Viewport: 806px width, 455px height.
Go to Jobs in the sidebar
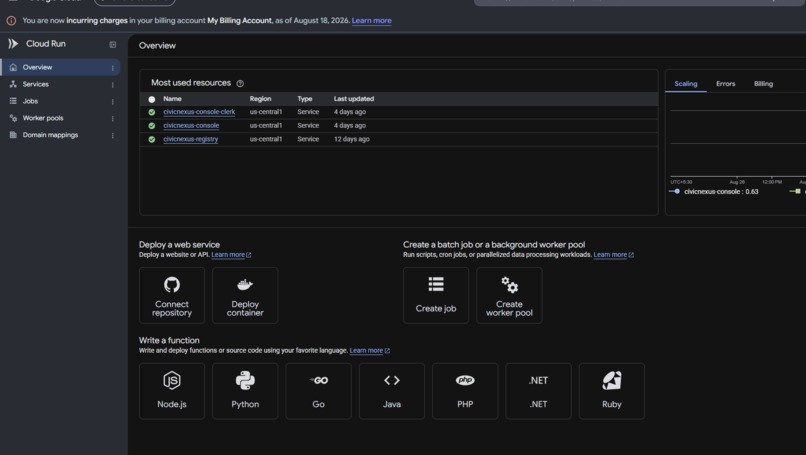(x=61, y=101)
